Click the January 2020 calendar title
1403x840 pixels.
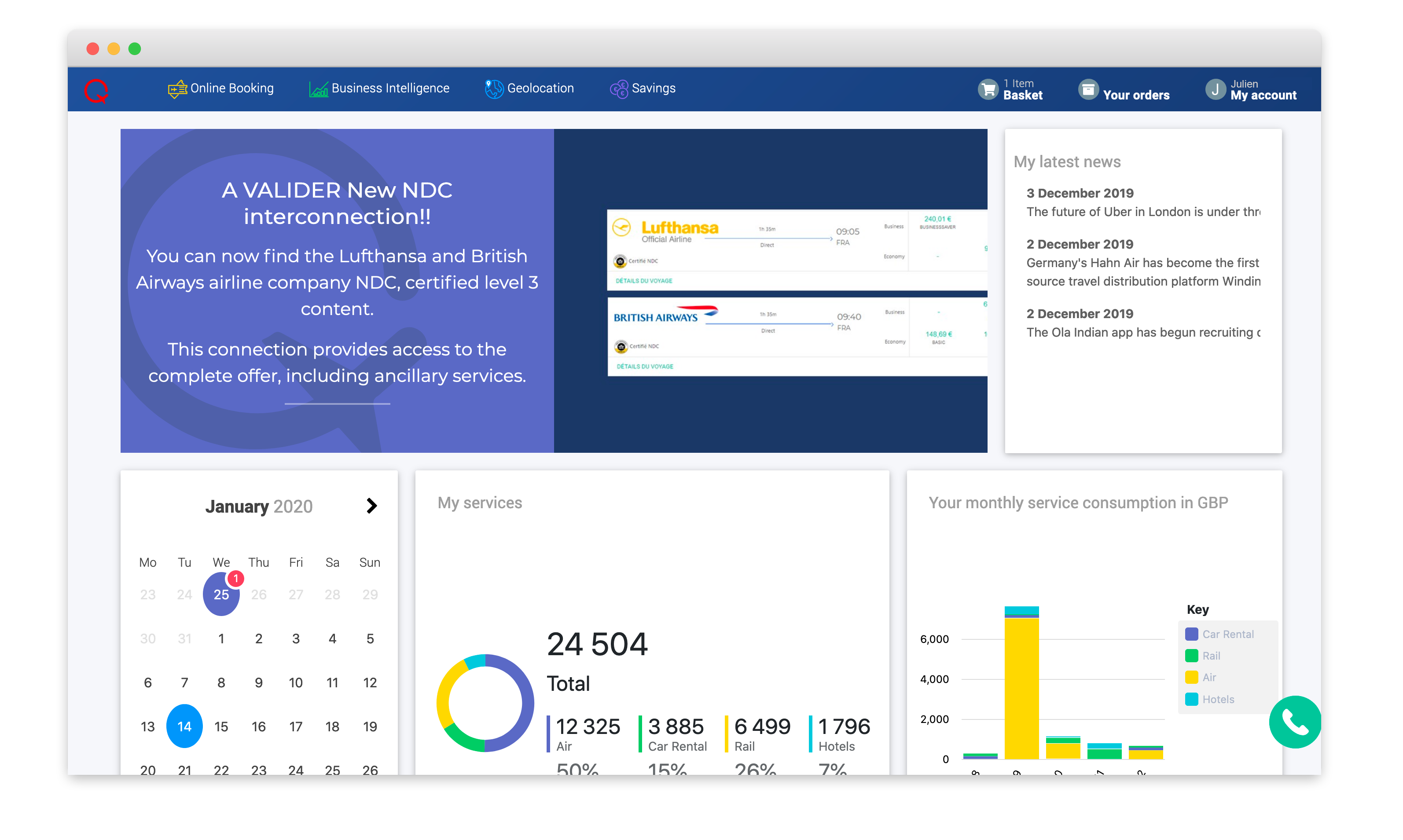pyautogui.click(x=259, y=506)
